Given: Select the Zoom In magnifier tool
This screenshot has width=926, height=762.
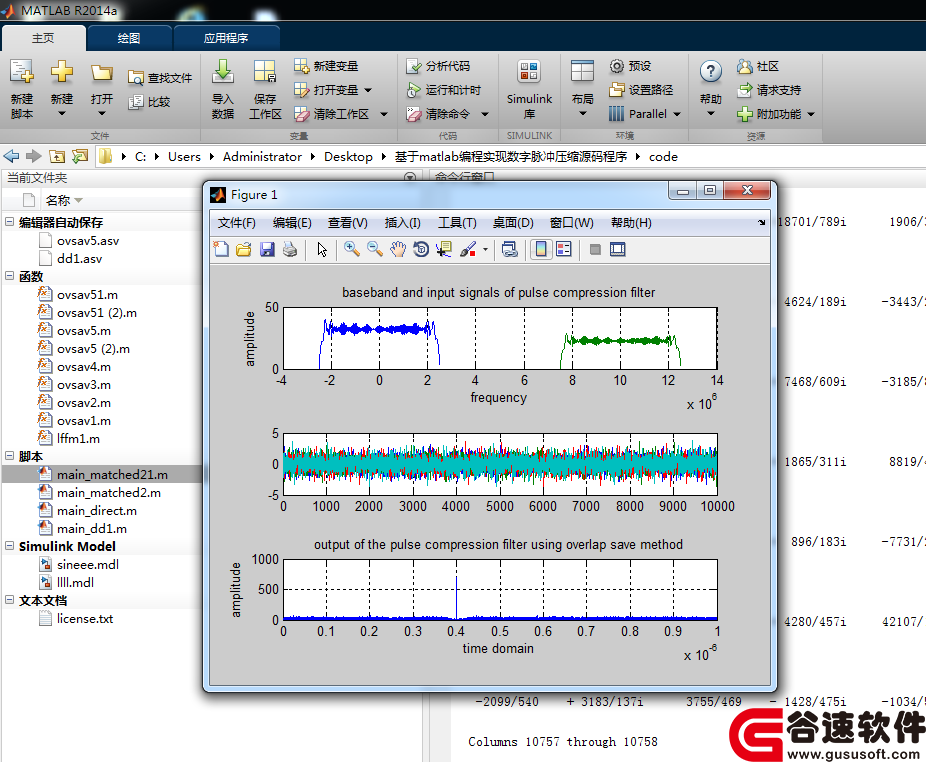Looking at the screenshot, I should pos(352,249).
